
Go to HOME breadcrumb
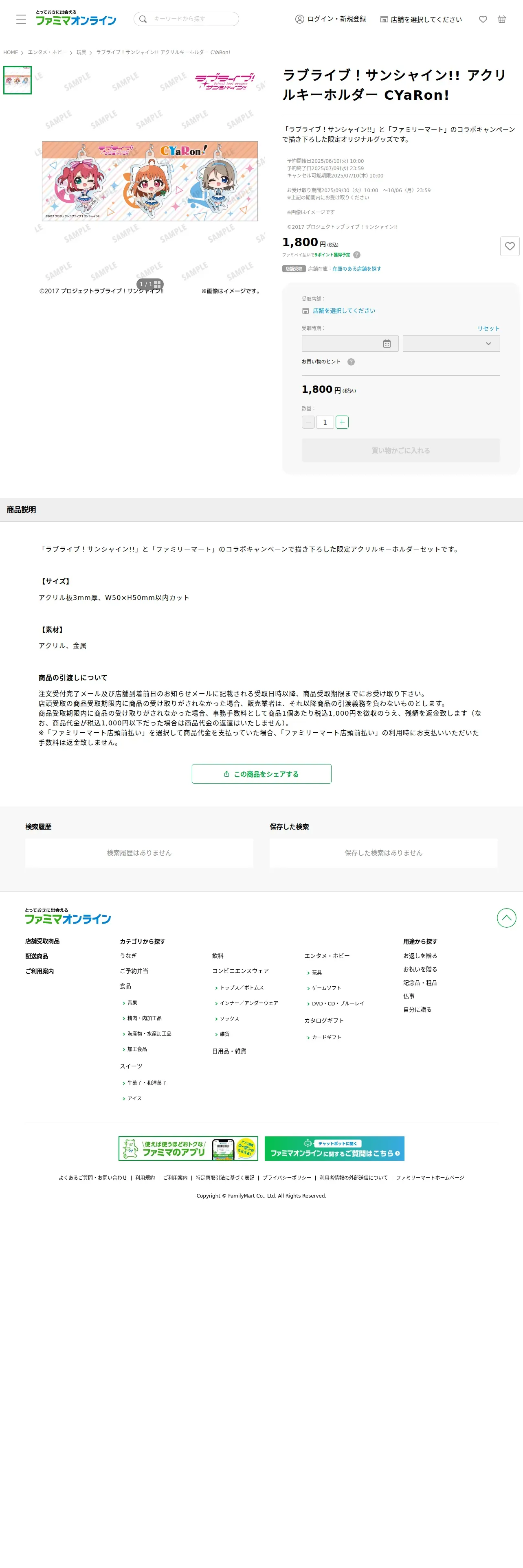[10, 53]
